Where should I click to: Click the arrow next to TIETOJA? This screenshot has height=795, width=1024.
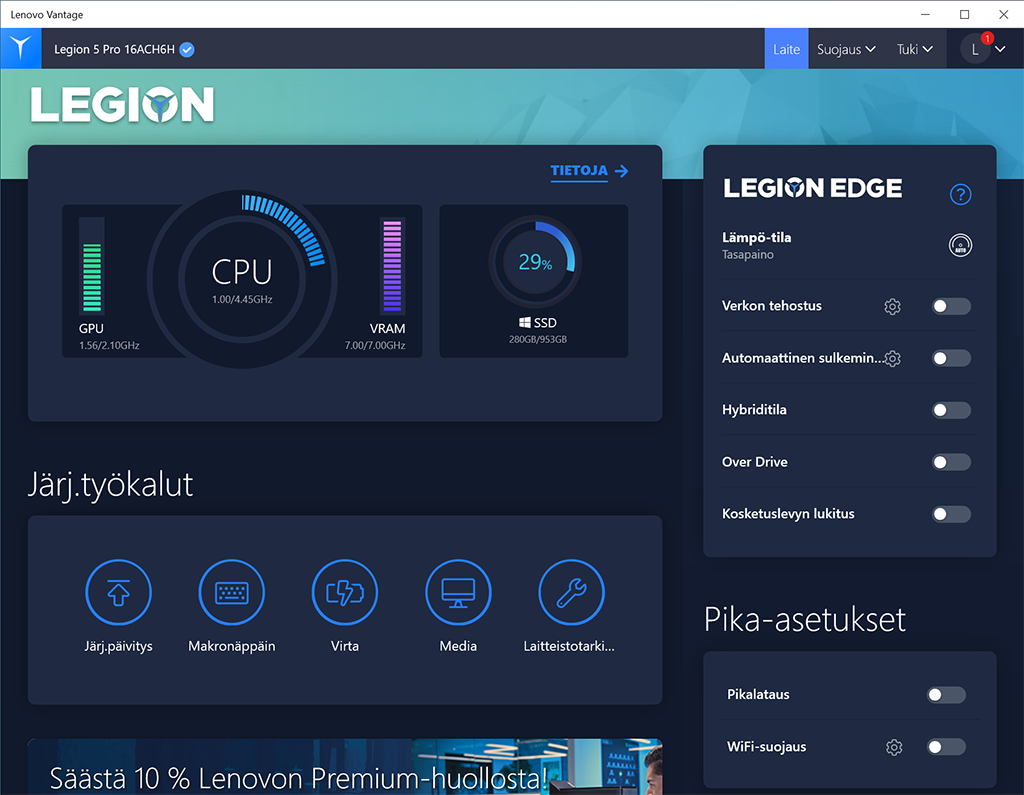pyautogui.click(x=622, y=171)
